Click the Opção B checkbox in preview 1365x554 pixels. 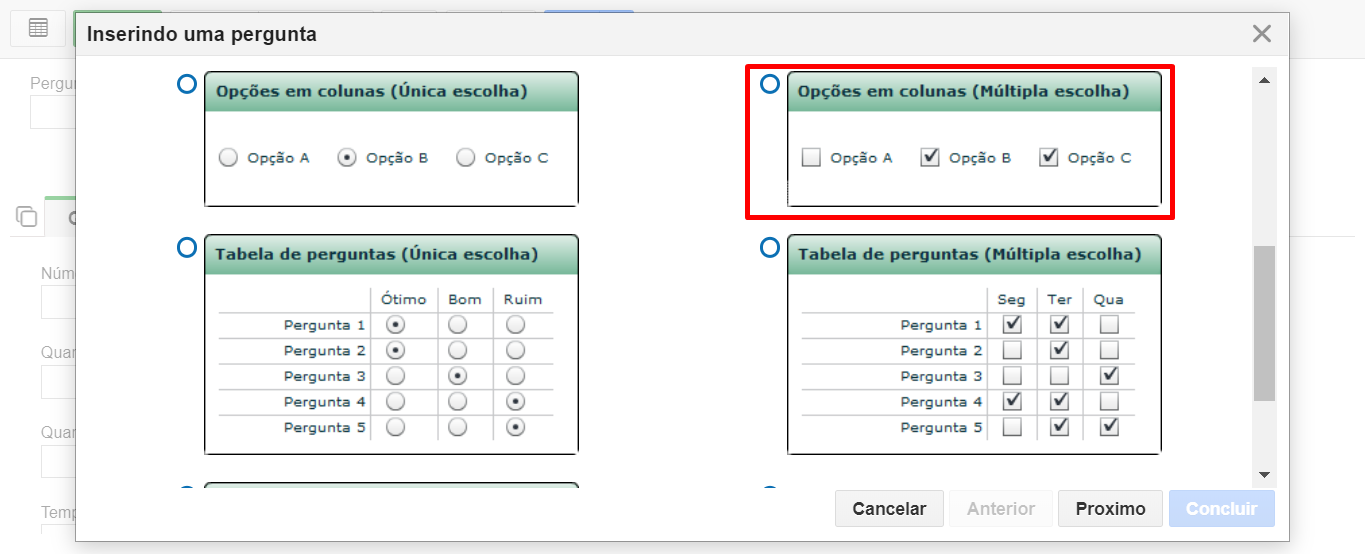pos(930,157)
